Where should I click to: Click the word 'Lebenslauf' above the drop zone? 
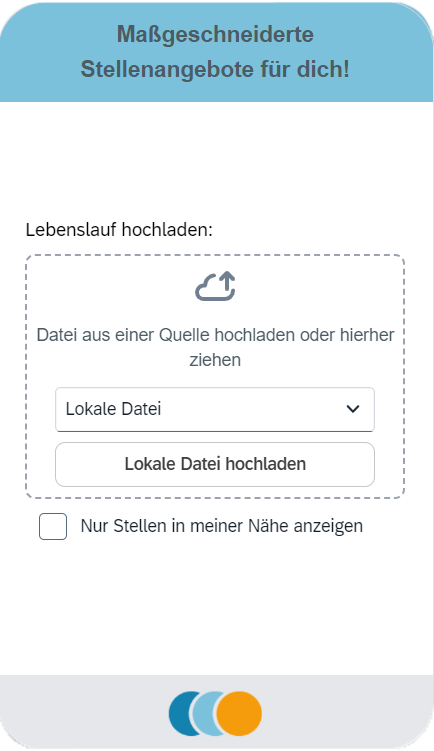click(x=71, y=230)
